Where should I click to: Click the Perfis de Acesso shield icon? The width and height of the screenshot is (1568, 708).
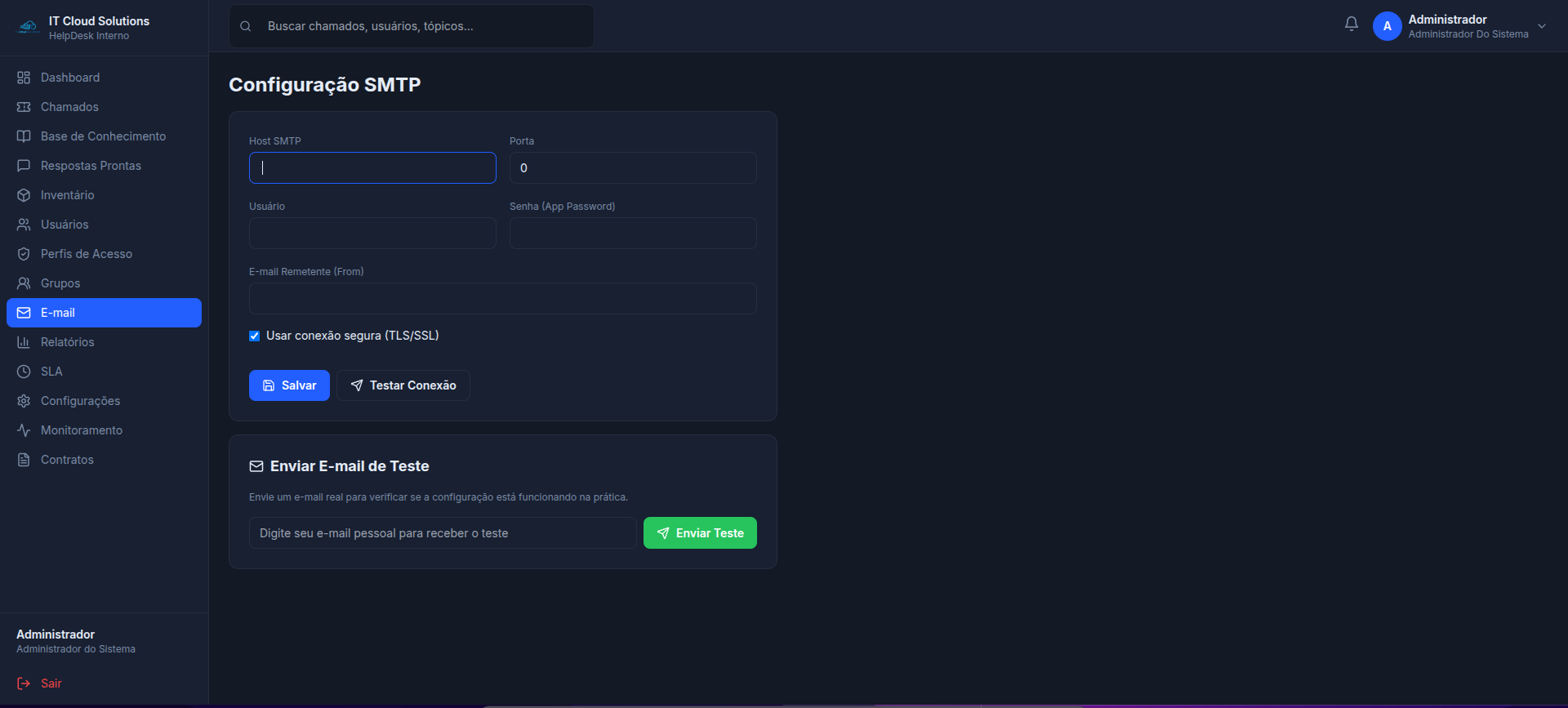pyautogui.click(x=24, y=254)
